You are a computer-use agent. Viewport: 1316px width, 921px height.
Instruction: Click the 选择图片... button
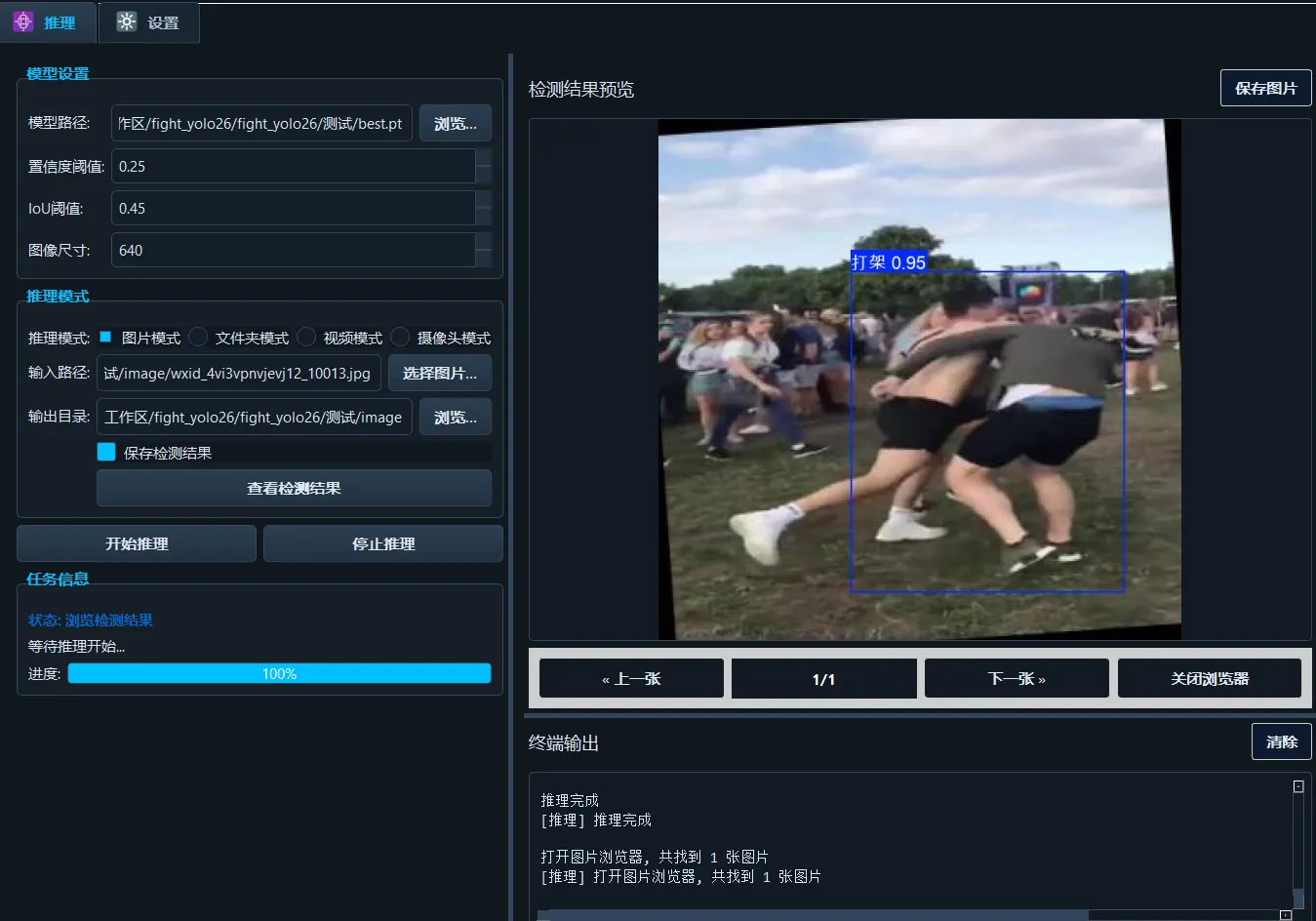click(440, 373)
